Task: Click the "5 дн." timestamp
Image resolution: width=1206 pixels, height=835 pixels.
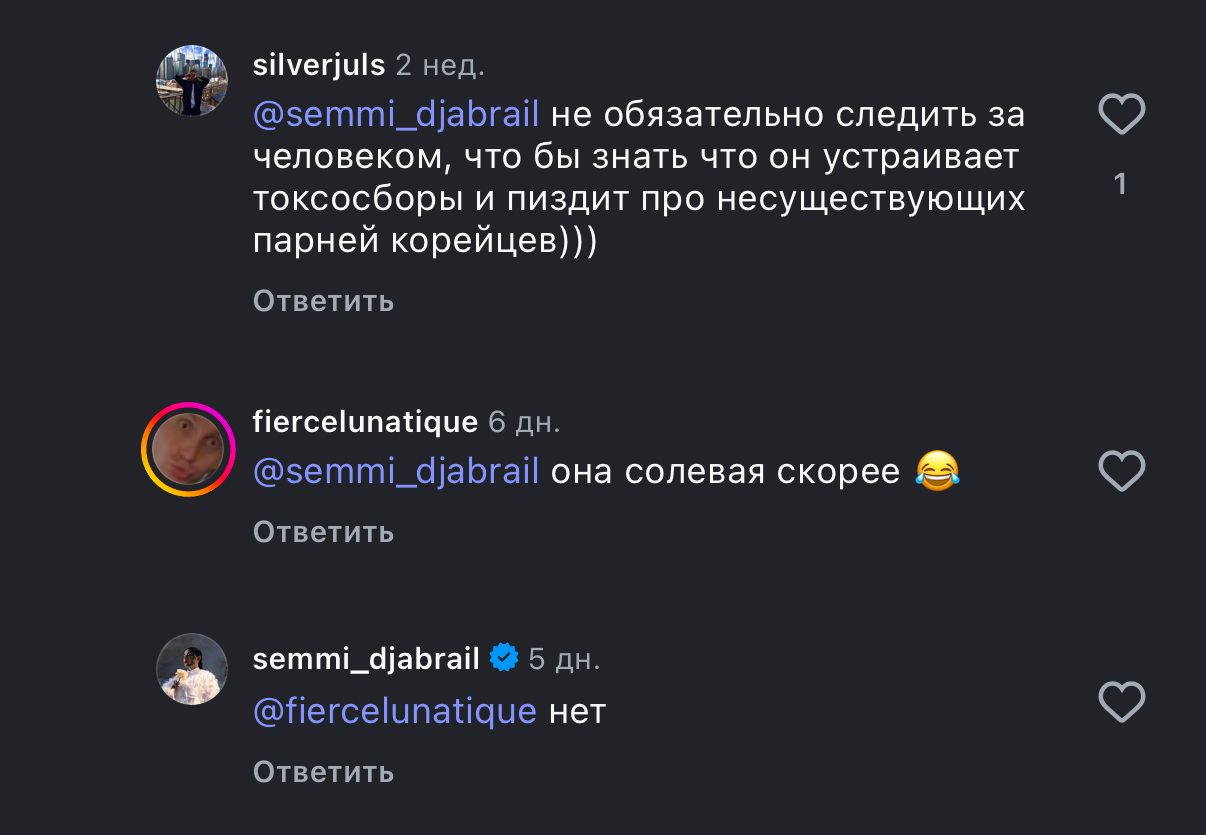Action: tap(564, 660)
